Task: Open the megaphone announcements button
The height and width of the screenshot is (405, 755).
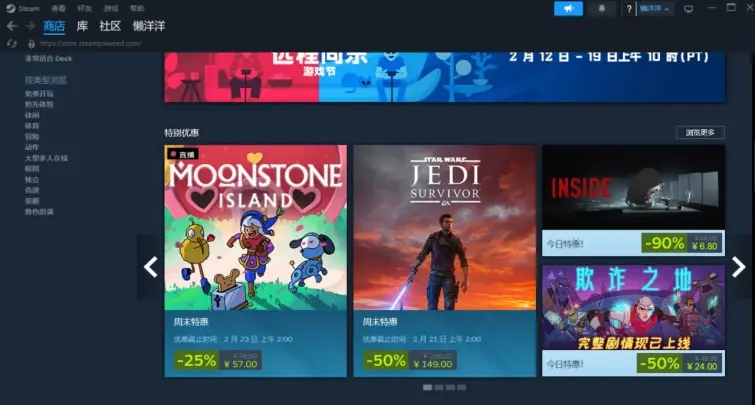Action: tap(568, 9)
